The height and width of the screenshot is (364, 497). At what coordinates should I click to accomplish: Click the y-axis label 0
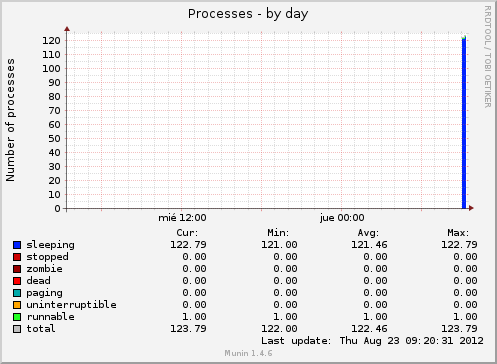click(x=57, y=209)
